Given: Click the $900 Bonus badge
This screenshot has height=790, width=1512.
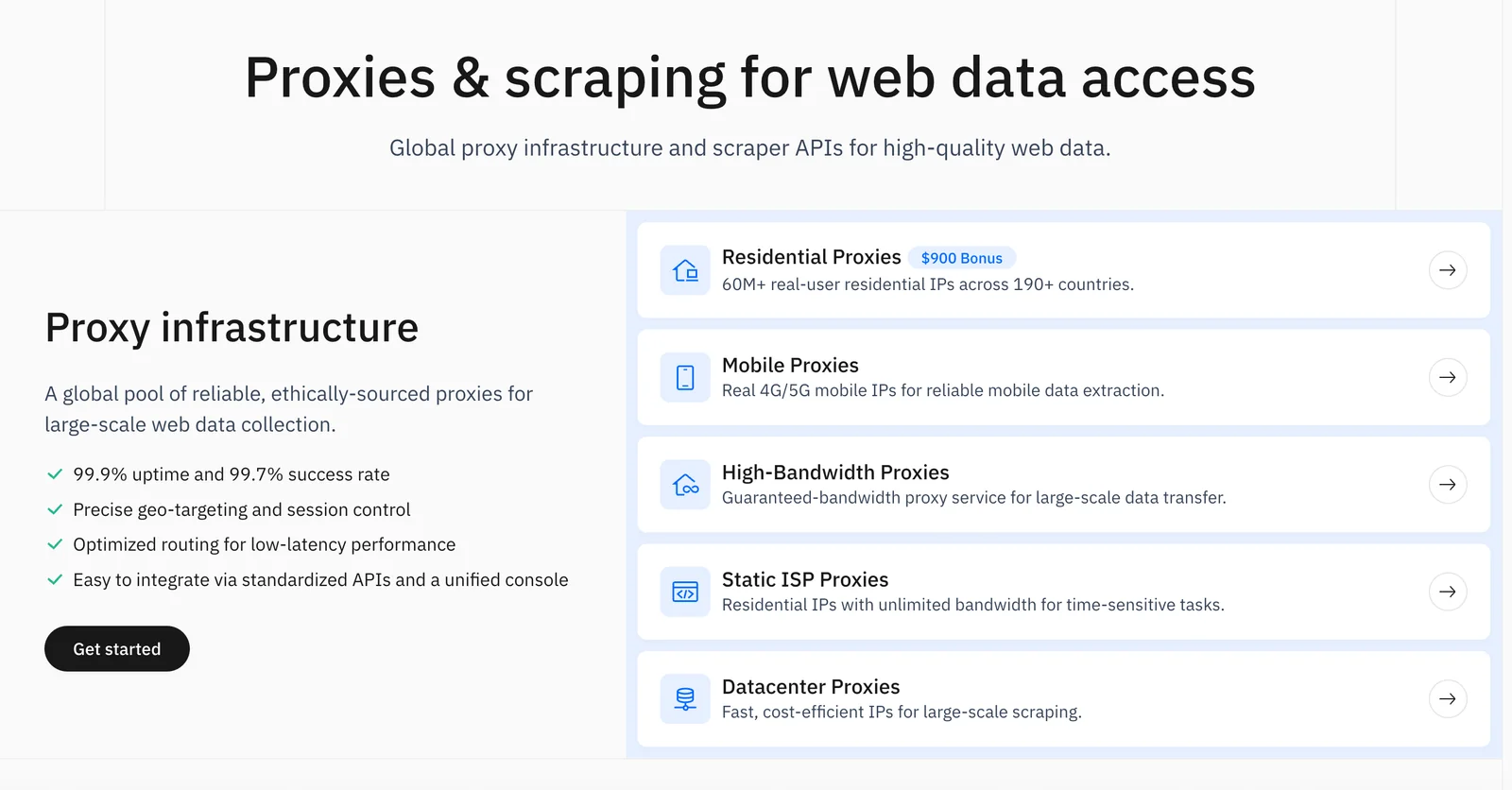Looking at the screenshot, I should pyautogui.click(x=961, y=258).
